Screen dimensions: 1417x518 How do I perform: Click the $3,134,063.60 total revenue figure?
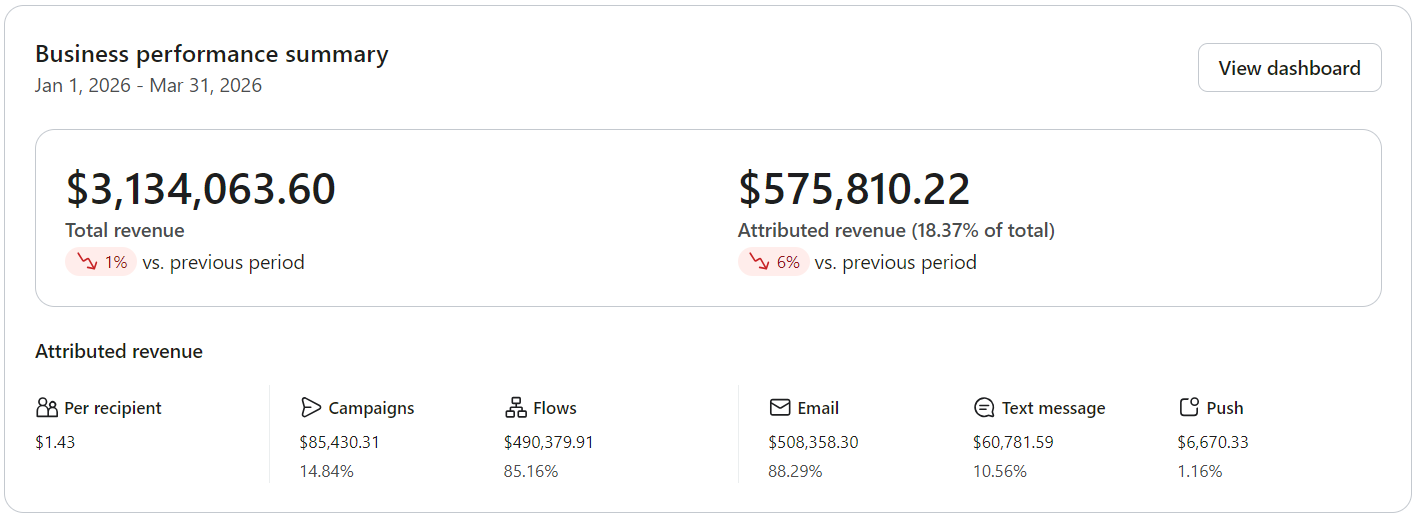(201, 189)
